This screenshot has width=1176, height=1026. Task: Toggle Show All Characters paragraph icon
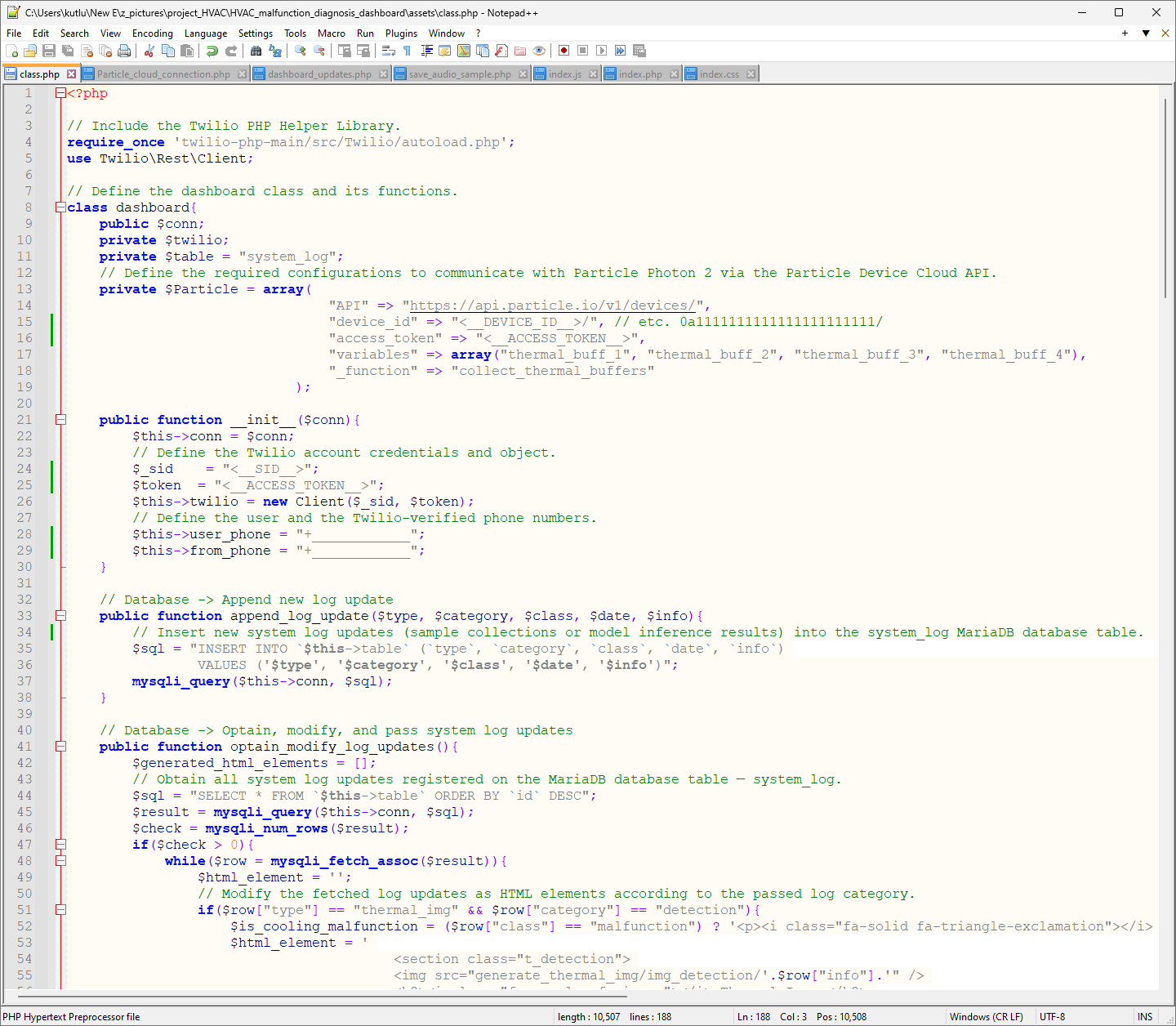[407, 51]
